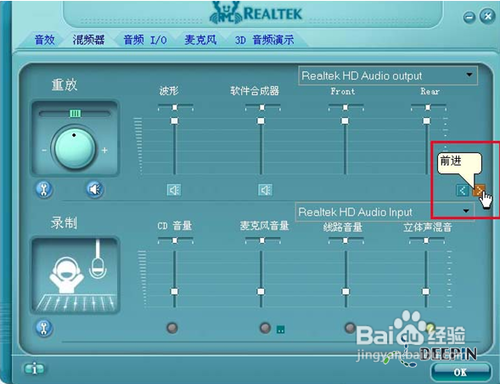Mute the 波形 channel speaker icon
The width and height of the screenshot is (500, 384).
pyautogui.click(x=174, y=190)
